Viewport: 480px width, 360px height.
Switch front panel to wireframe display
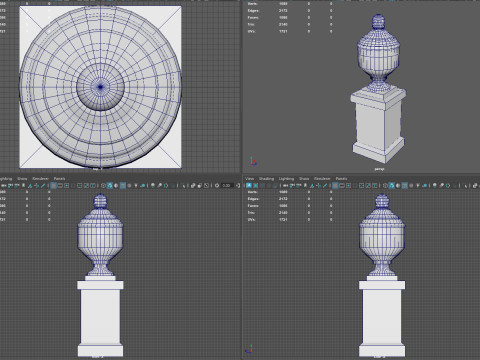103,185
